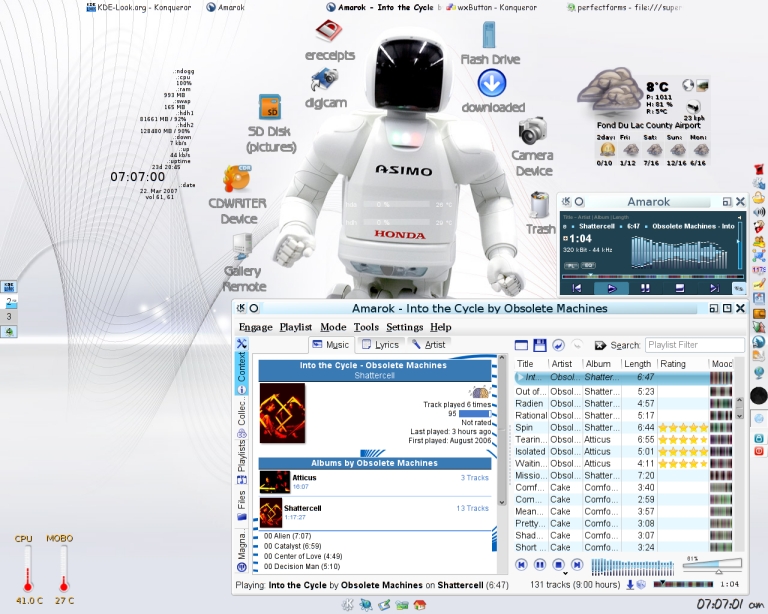Click the Undo icon in playlist toolbar

558,345
